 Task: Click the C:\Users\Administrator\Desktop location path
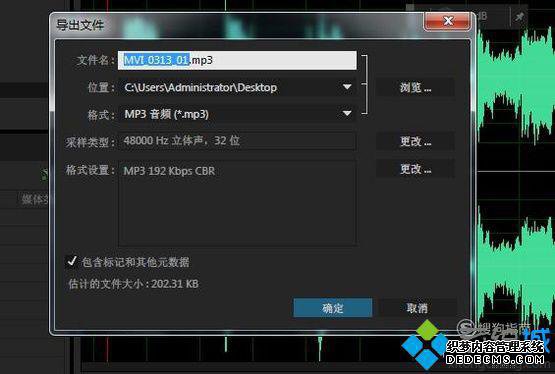tap(200, 87)
